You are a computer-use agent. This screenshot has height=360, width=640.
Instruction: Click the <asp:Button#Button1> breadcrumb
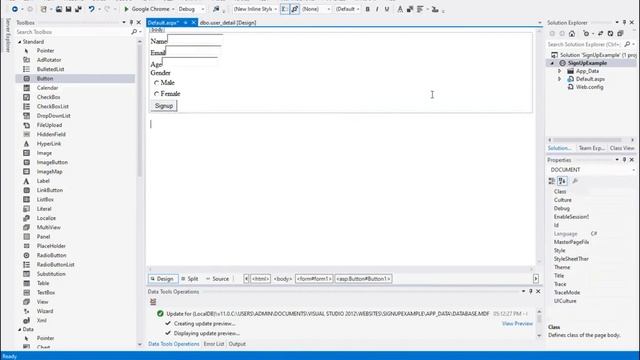coord(363,279)
